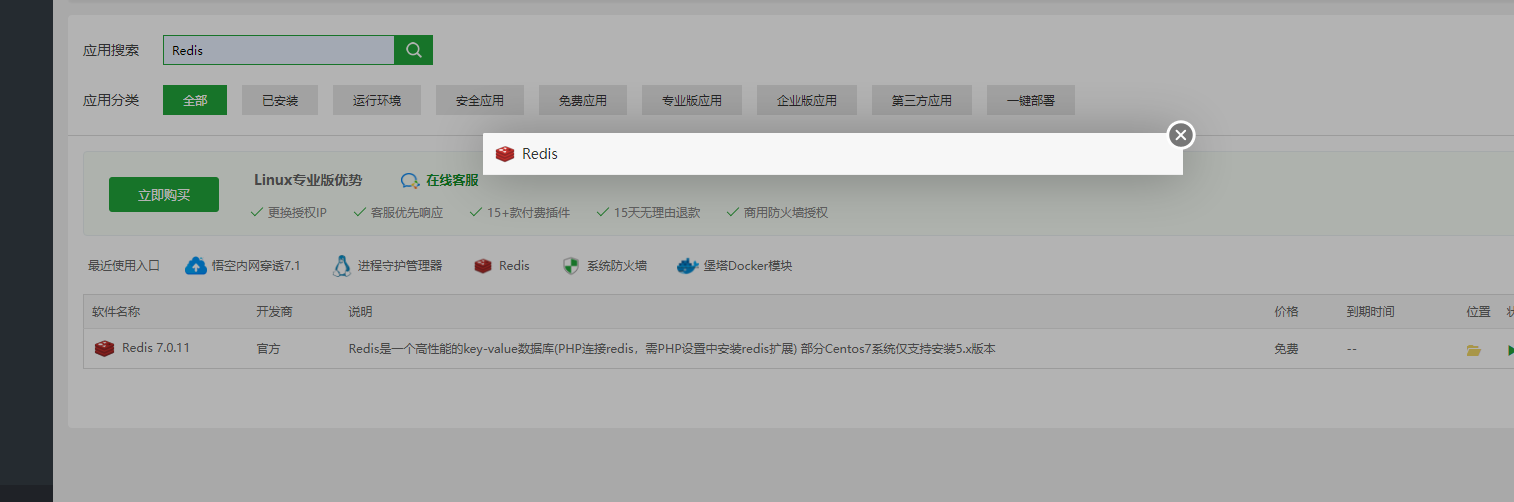The width and height of the screenshot is (1514, 502).
Task: Click the 15+款付费插件 benefit text
Action: coord(528,212)
